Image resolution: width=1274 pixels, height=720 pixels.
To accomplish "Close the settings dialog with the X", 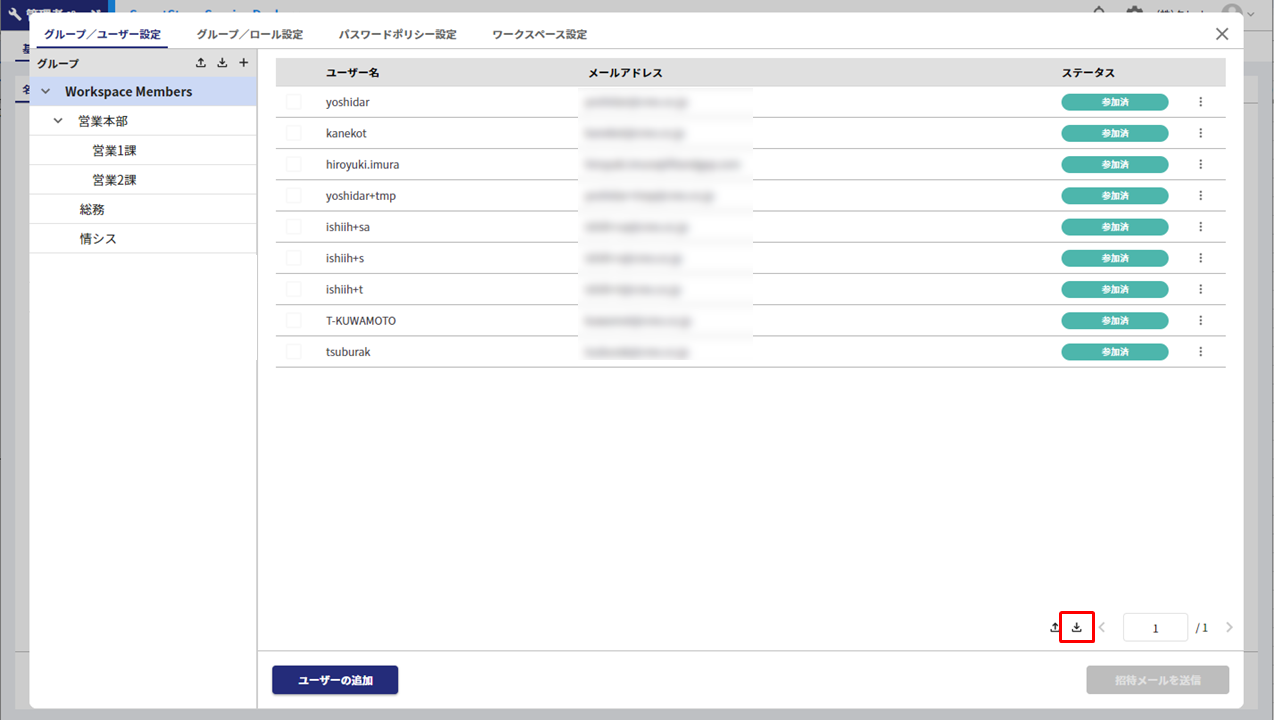I will (1222, 34).
